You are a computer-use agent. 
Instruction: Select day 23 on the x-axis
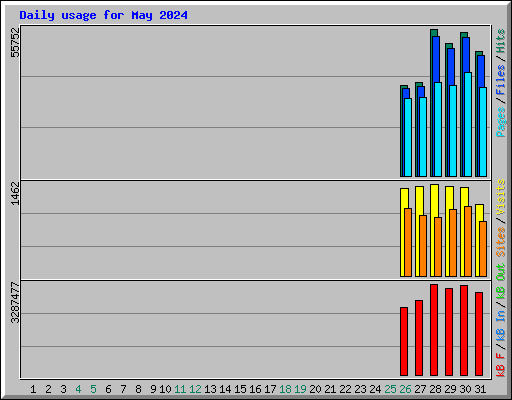(x=360, y=389)
